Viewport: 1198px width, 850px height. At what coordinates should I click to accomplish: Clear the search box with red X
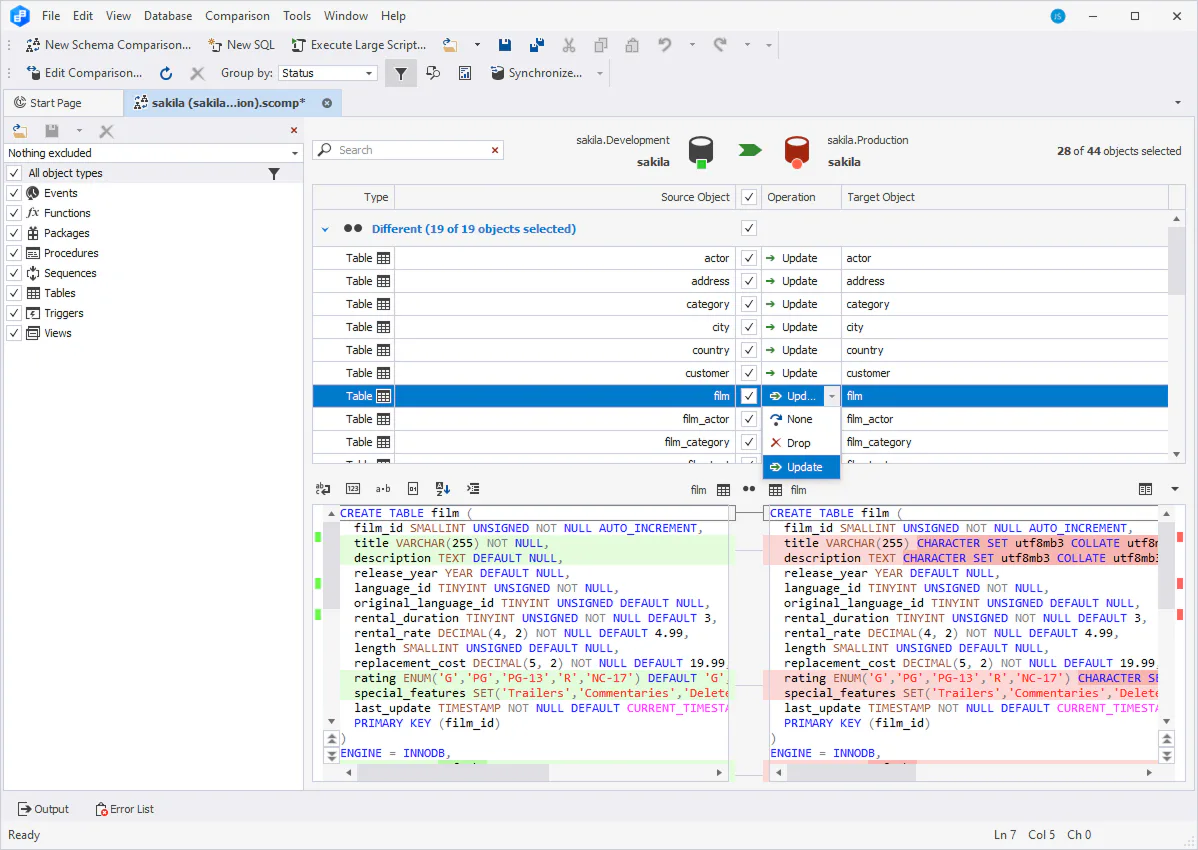click(x=495, y=150)
